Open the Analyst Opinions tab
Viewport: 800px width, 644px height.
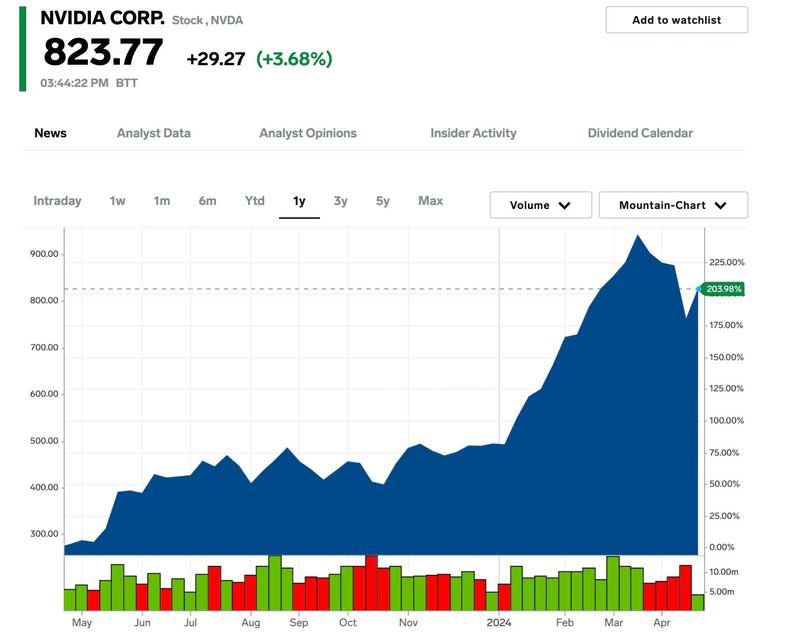pos(308,133)
